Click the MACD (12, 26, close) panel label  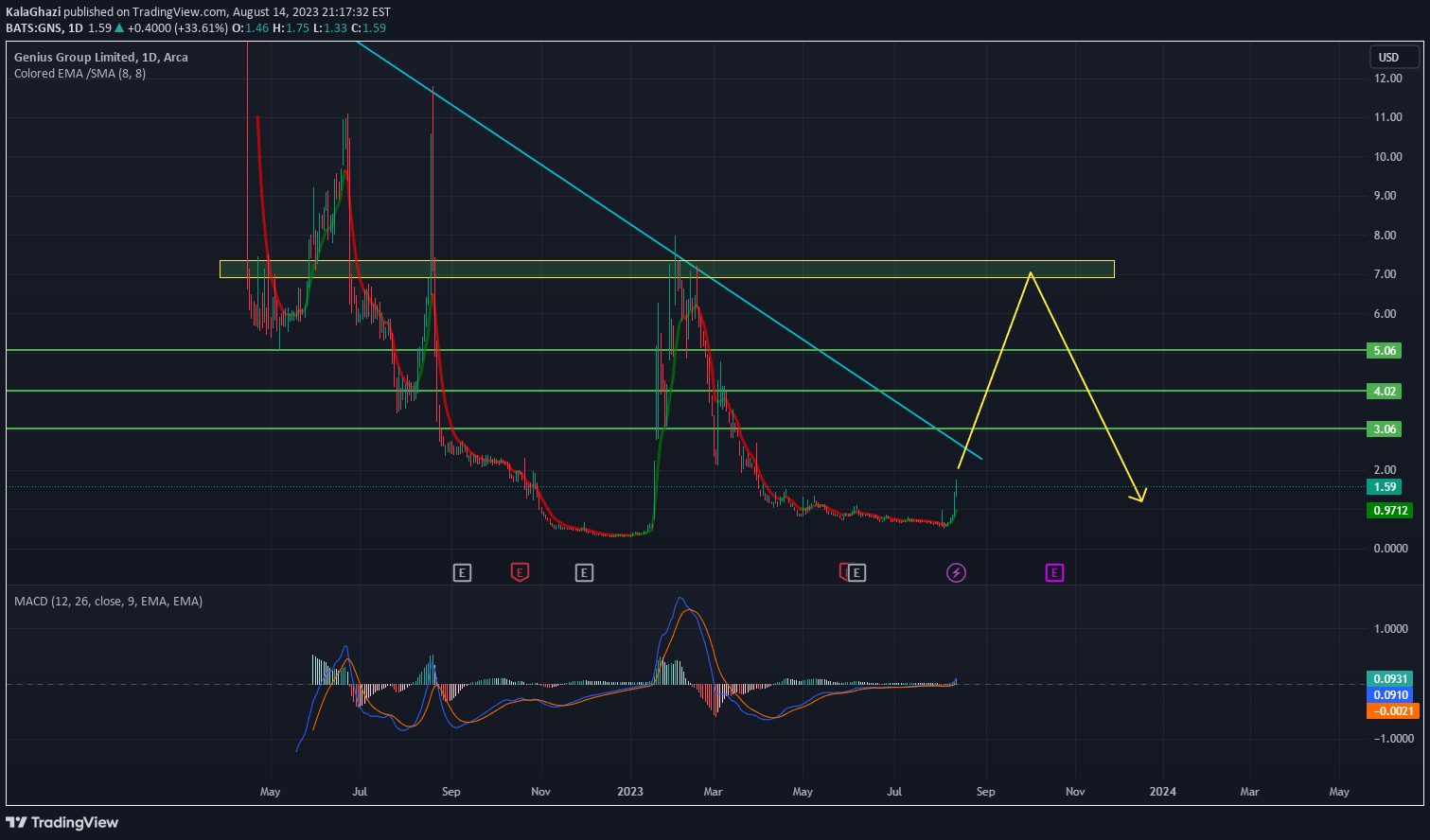coord(107,601)
